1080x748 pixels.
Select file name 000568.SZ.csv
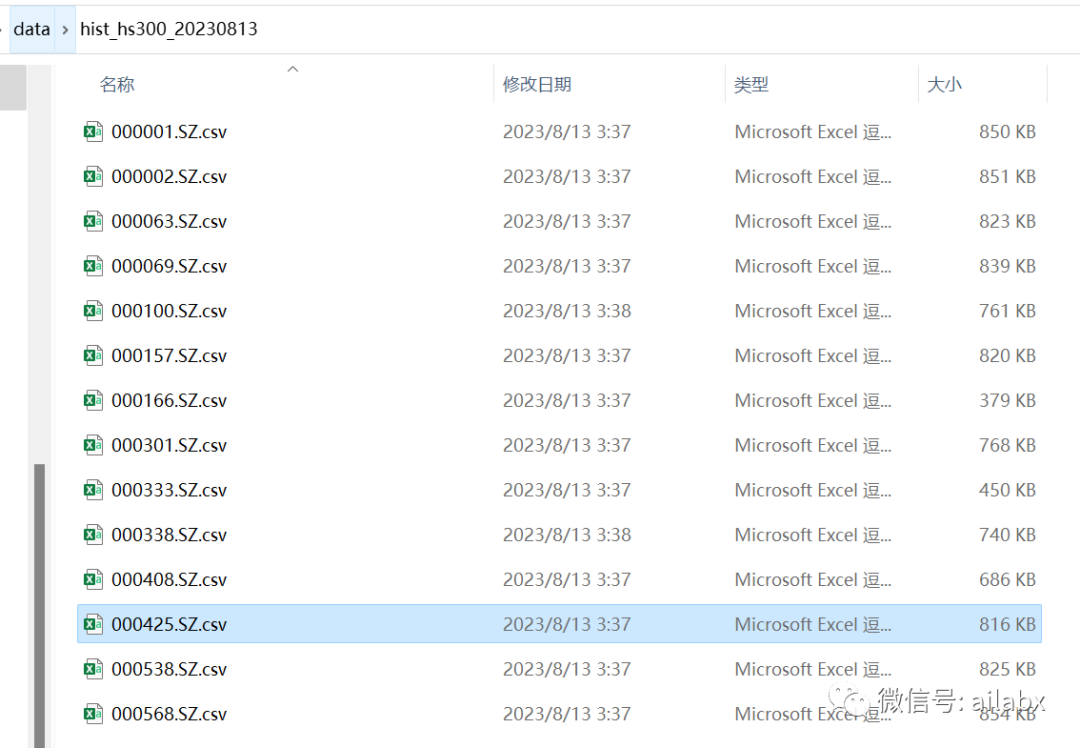pos(169,714)
